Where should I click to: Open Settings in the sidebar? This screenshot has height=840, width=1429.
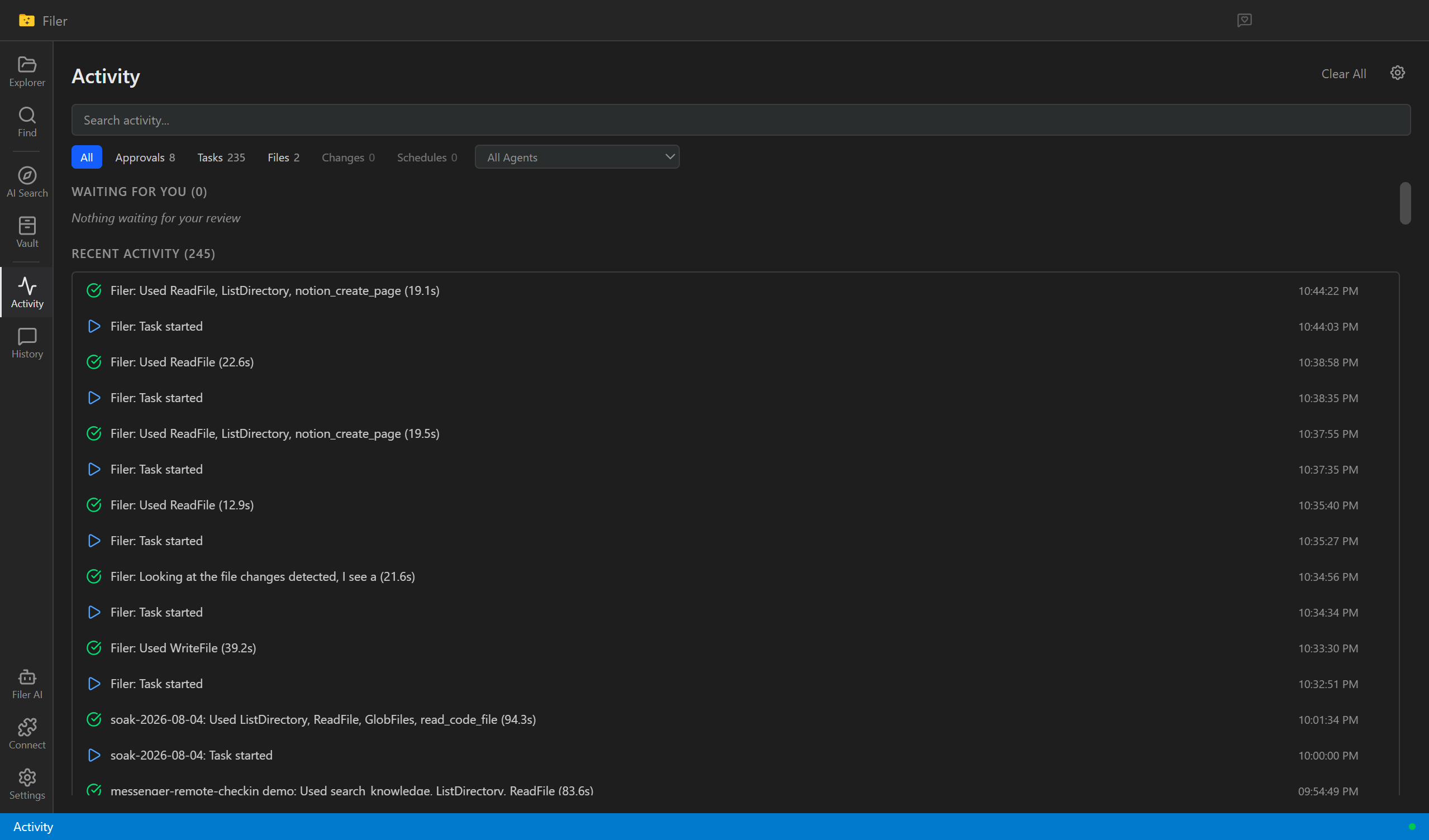point(27,785)
